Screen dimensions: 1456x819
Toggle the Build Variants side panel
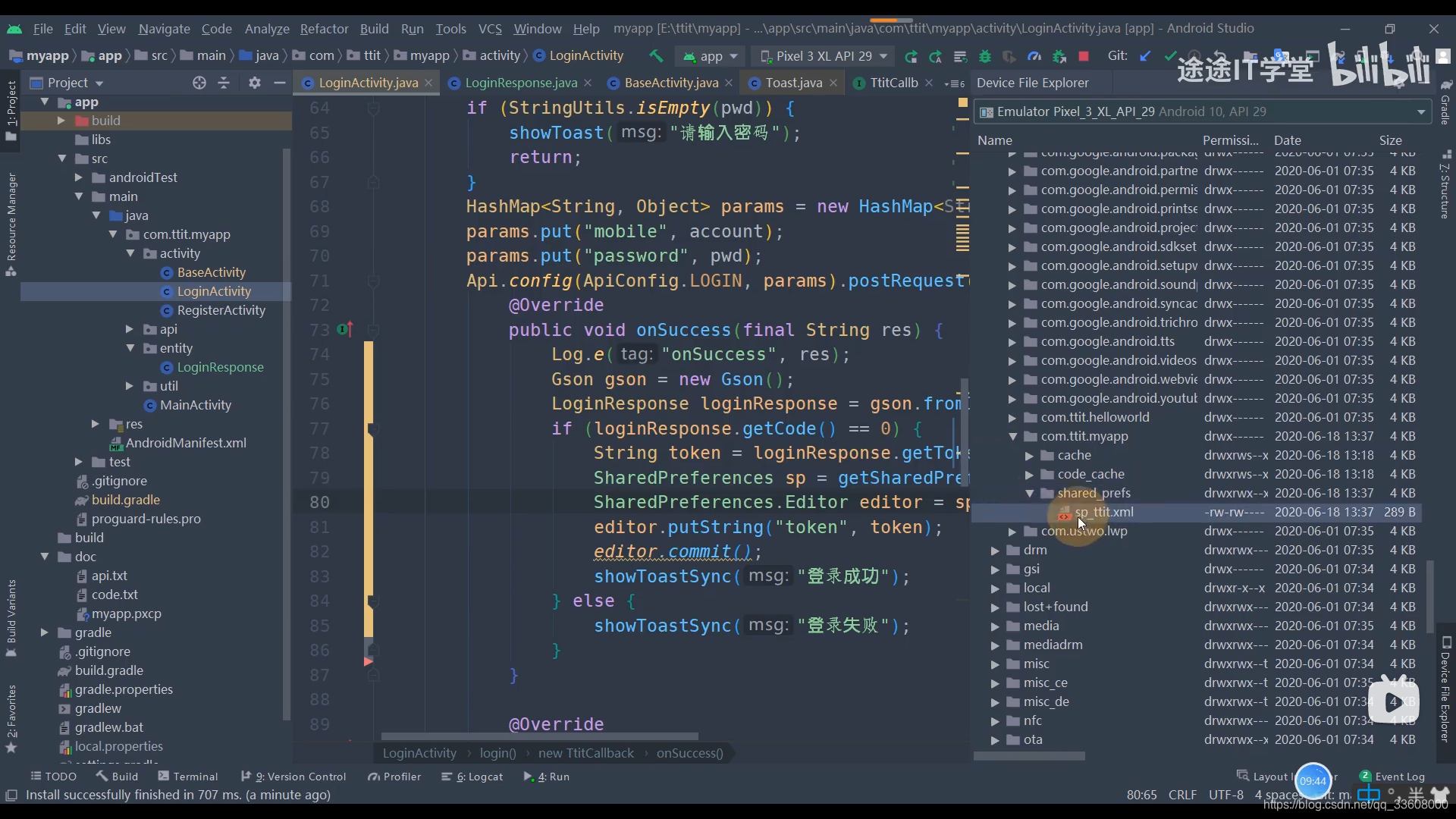coord(11,618)
